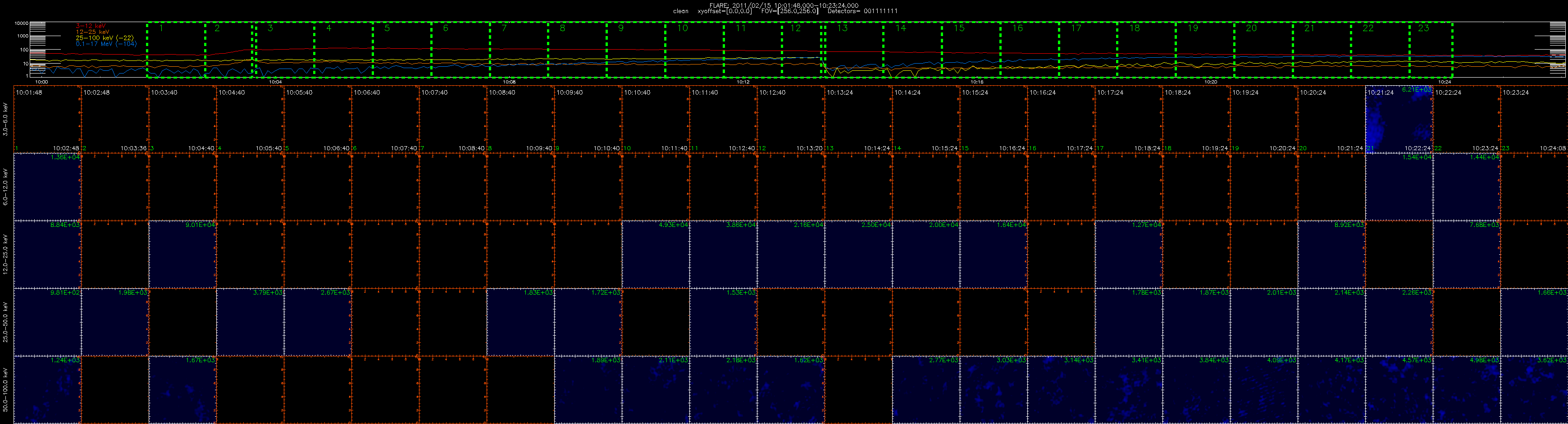Click the peak value '4.57E+03'
The width and height of the screenshot is (1568, 424).
tap(1417, 360)
